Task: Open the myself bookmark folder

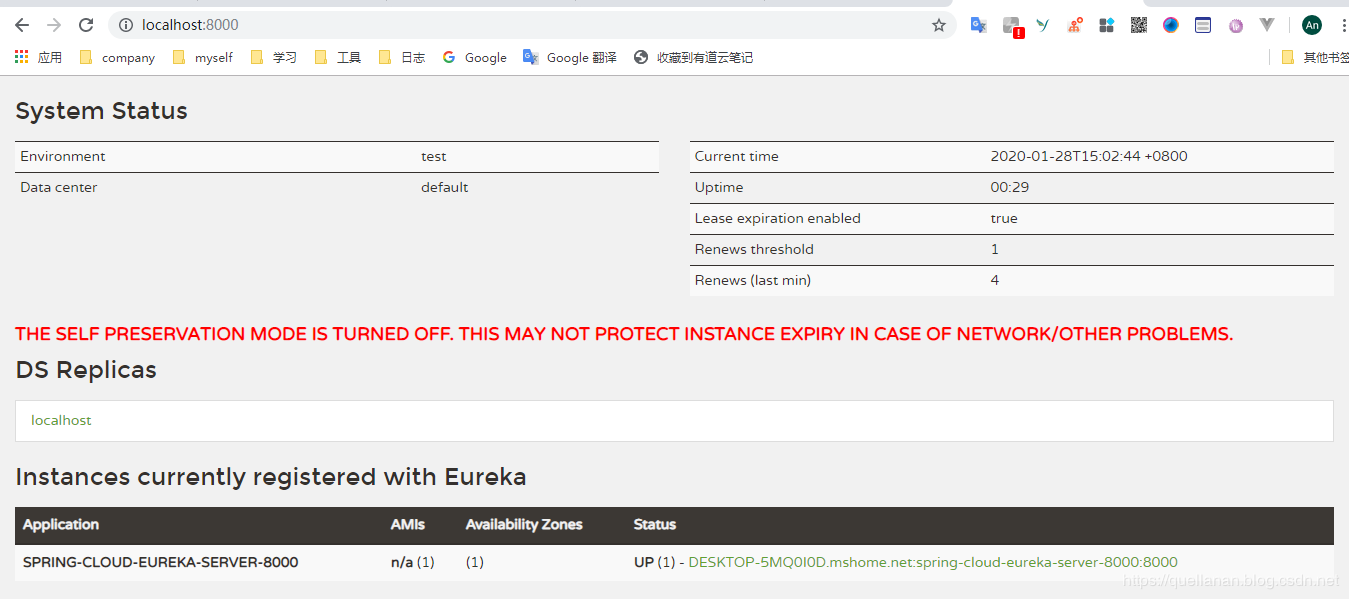Action: point(203,58)
